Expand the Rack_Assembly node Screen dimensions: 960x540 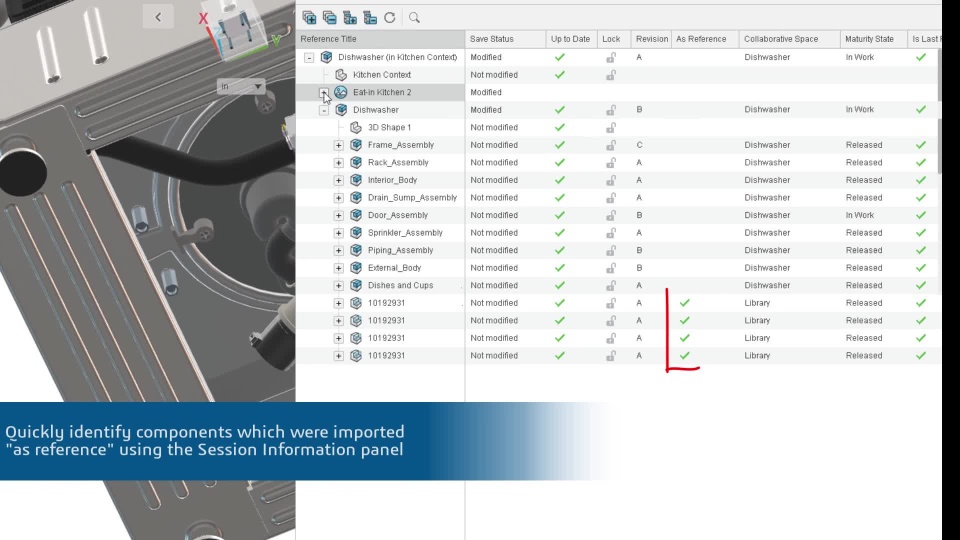click(339, 163)
